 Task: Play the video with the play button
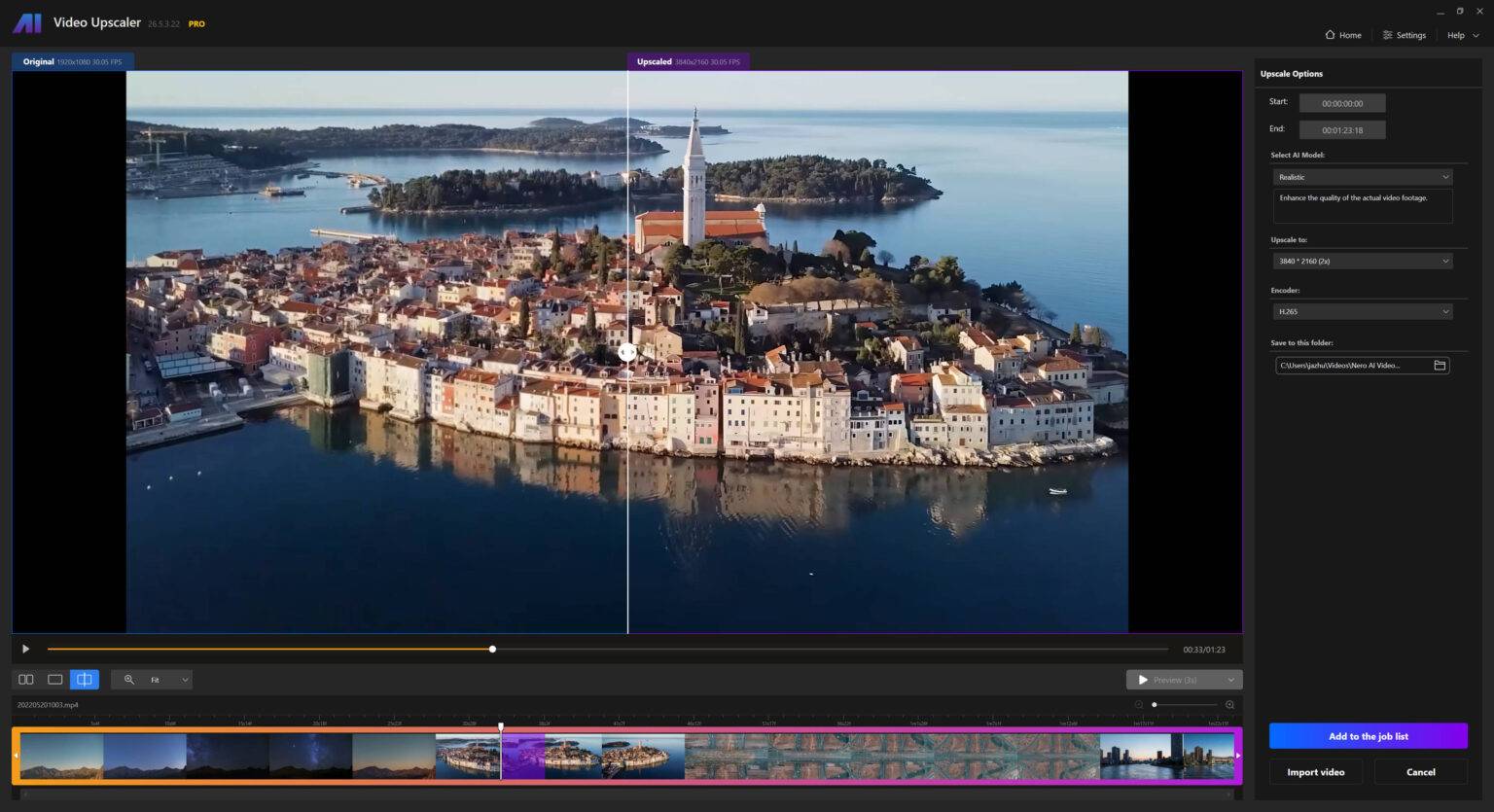tap(26, 649)
